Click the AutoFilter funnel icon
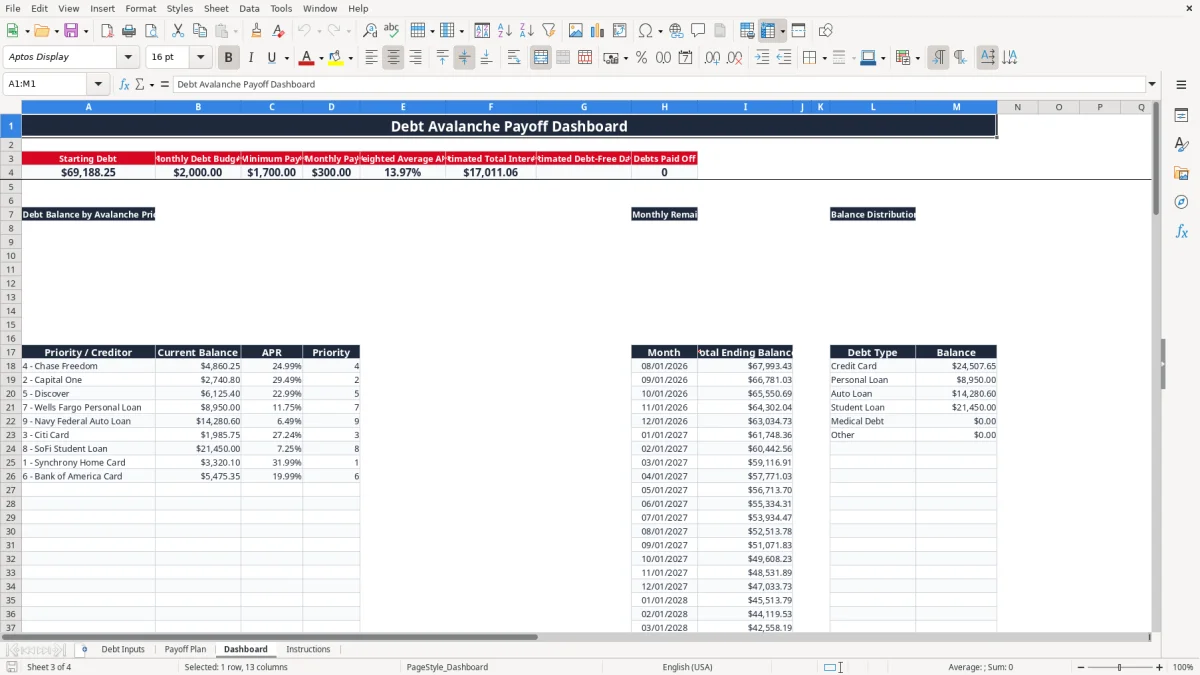This screenshot has width=1200, height=675. [x=549, y=31]
